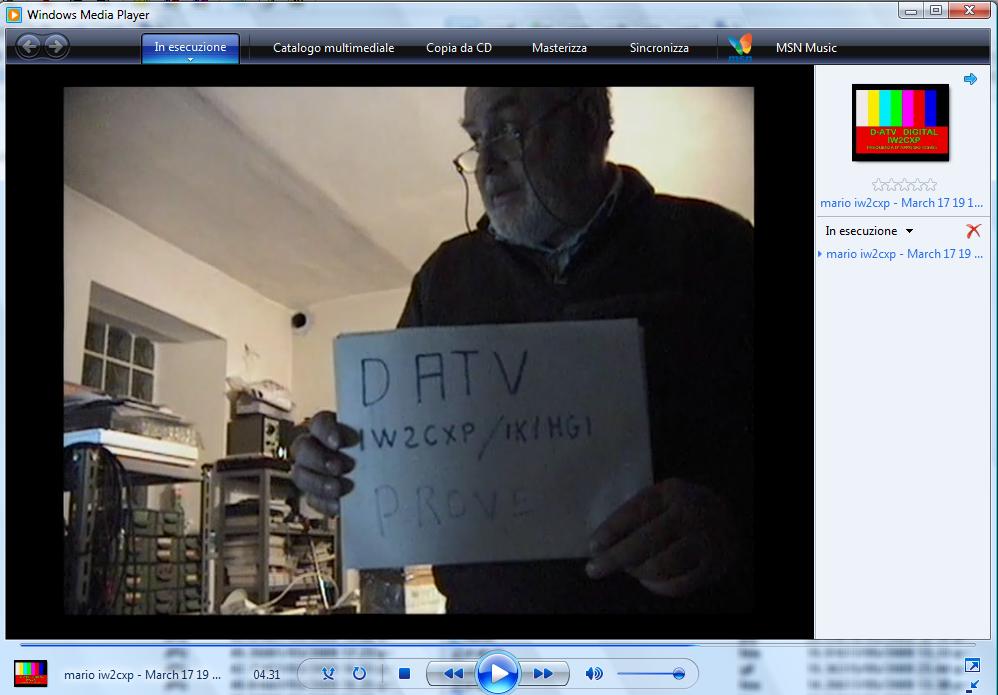Image resolution: width=998 pixels, height=695 pixels.
Task: Open the mario iw2cxp title link under the stars
Action: pyautogui.click(x=901, y=203)
